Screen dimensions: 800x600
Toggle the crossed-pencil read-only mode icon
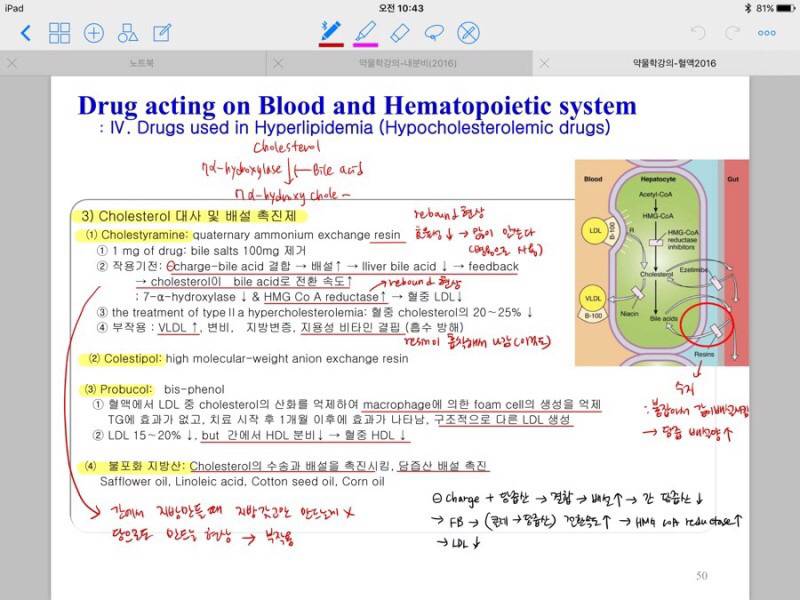(468, 32)
